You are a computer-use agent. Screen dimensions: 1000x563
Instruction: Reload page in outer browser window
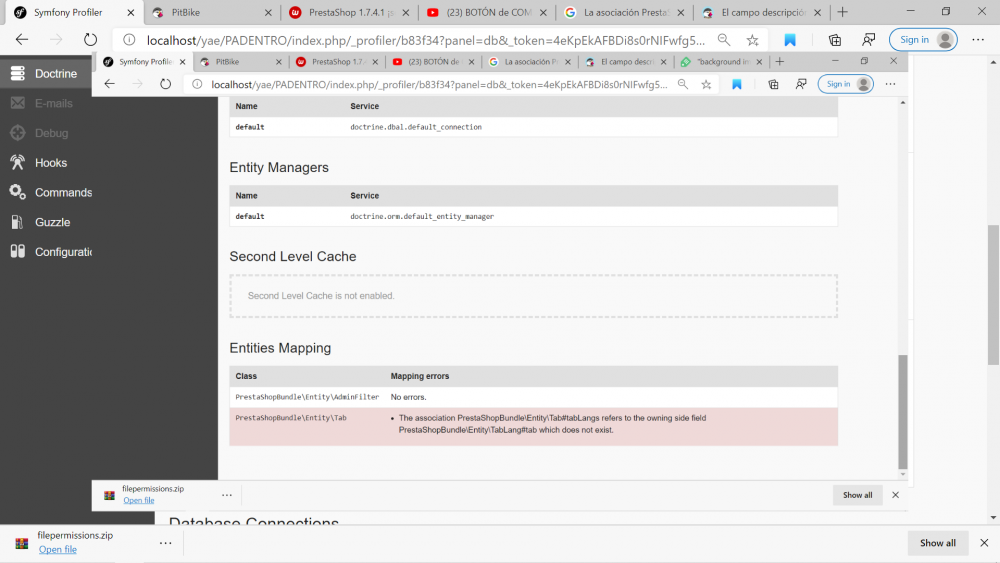point(91,40)
